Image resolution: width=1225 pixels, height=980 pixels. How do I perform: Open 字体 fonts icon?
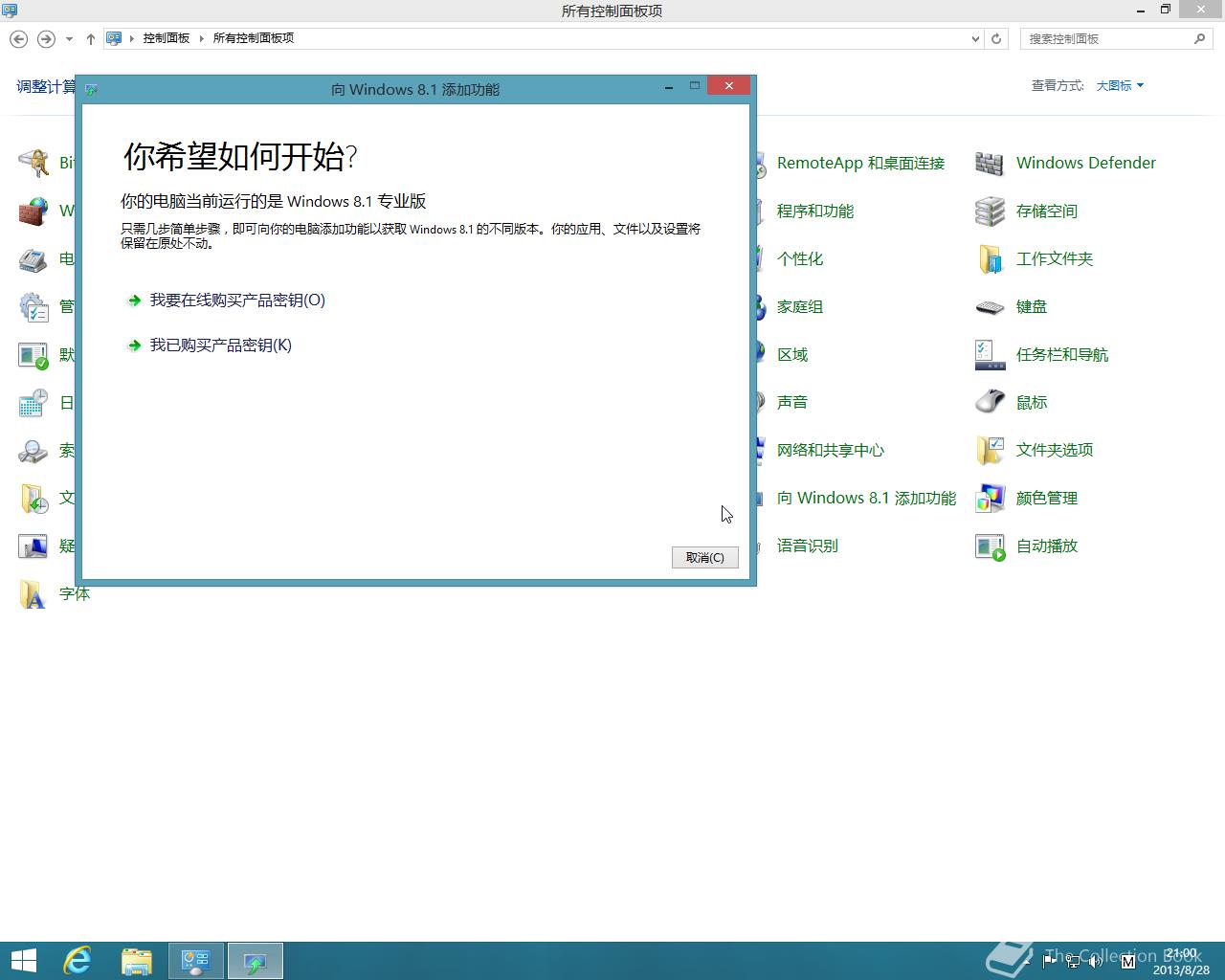pos(33,593)
